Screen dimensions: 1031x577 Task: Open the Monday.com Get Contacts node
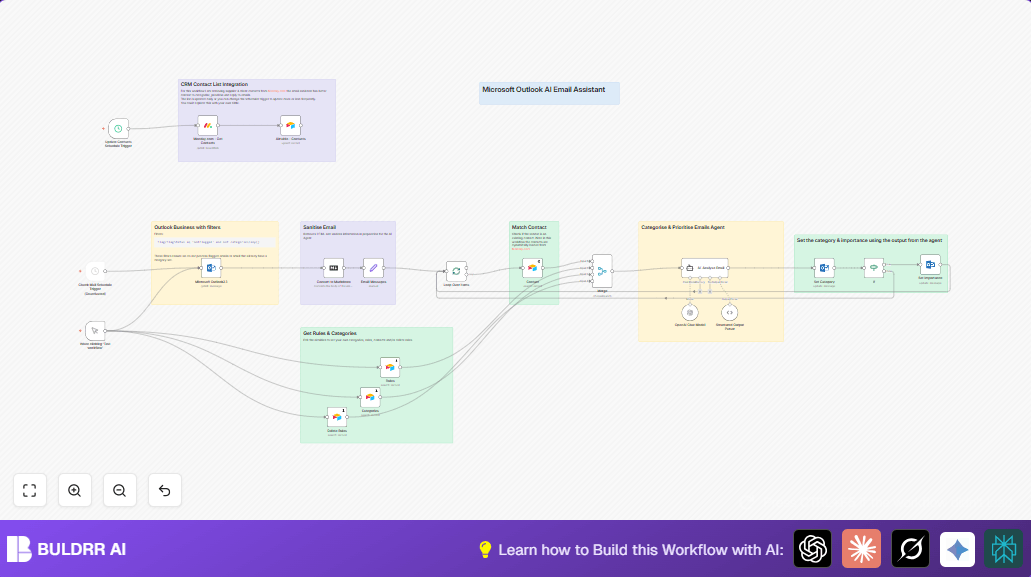click(x=208, y=126)
